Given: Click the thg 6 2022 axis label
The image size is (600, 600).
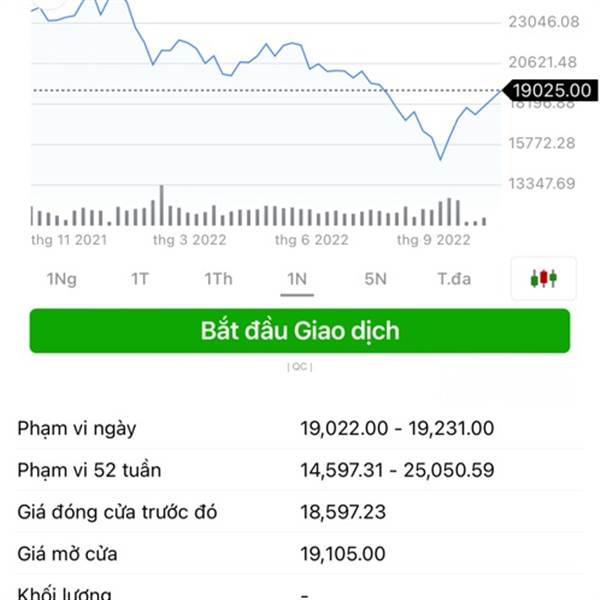Looking at the screenshot, I should click(x=311, y=240).
